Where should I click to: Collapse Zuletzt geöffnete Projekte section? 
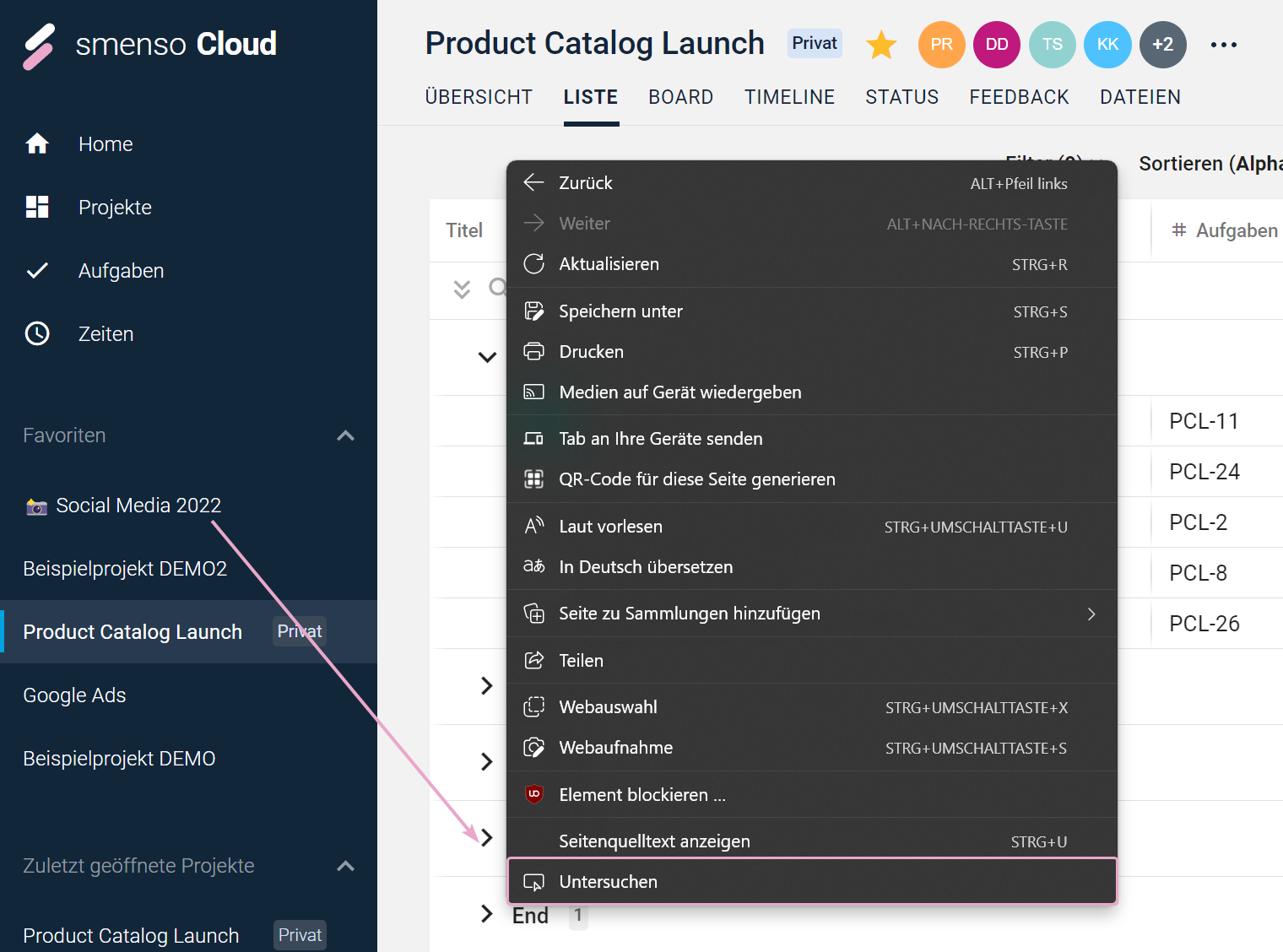point(345,866)
